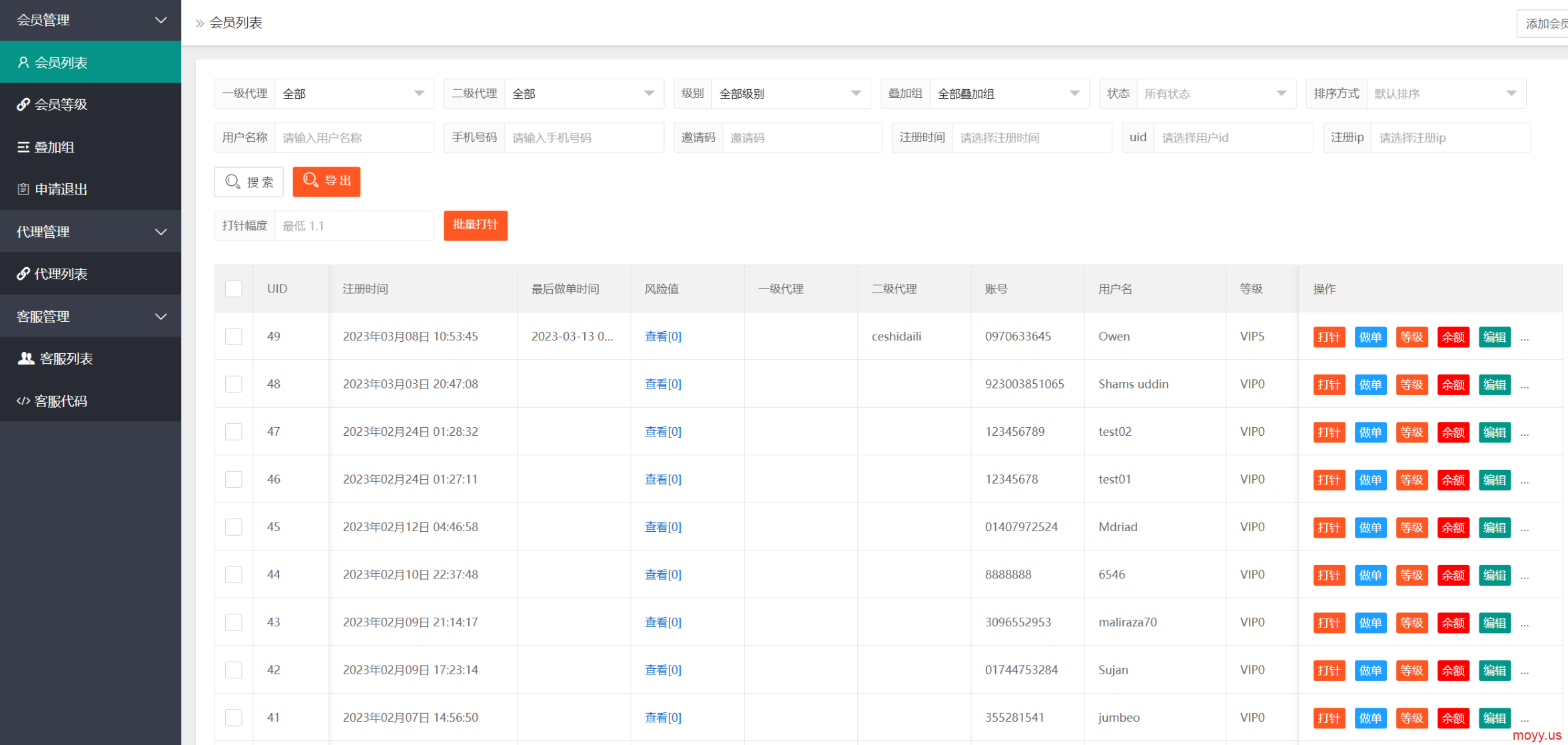Click 查看[0] risk link for Owen
1568x745 pixels.
[x=663, y=336]
